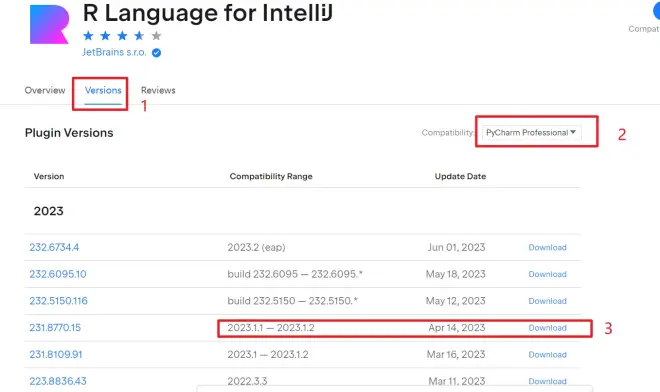The width and height of the screenshot is (660, 392).
Task: Click the third blue rating star
Action: pos(122,36)
